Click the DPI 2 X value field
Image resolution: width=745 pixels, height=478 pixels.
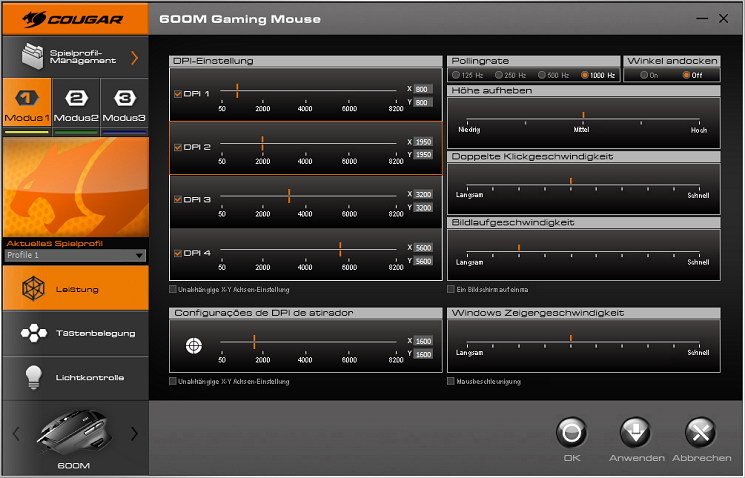pyautogui.click(x=423, y=142)
